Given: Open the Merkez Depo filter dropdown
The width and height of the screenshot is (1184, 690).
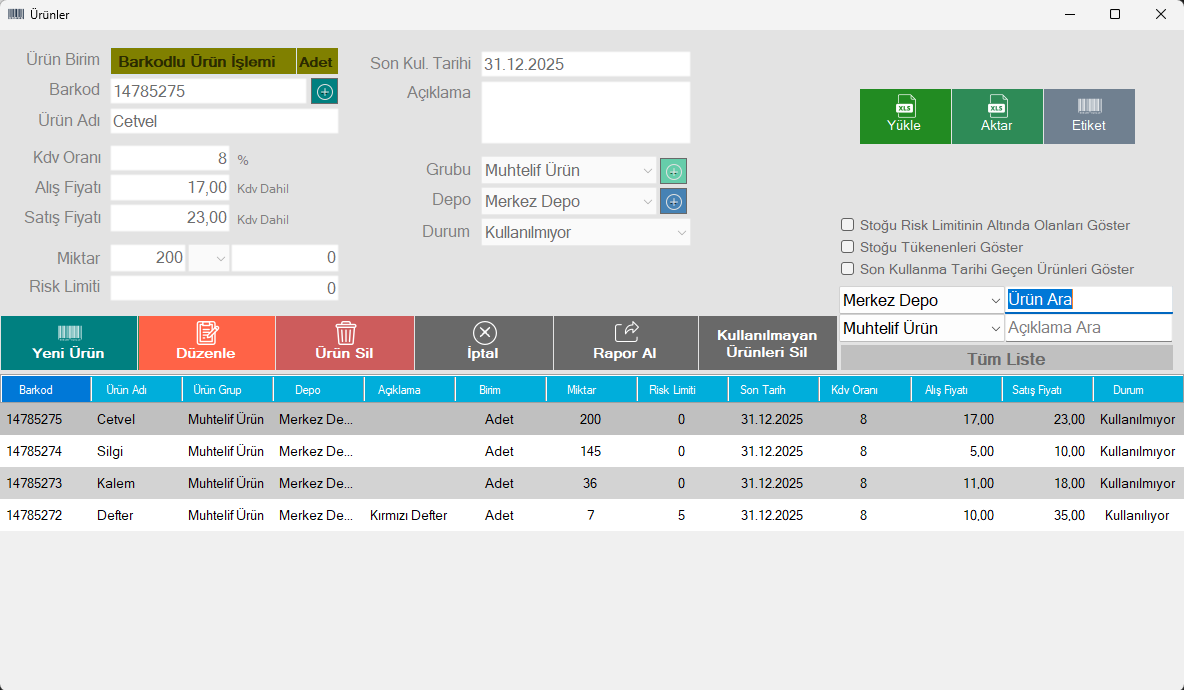Looking at the screenshot, I should tap(921, 300).
